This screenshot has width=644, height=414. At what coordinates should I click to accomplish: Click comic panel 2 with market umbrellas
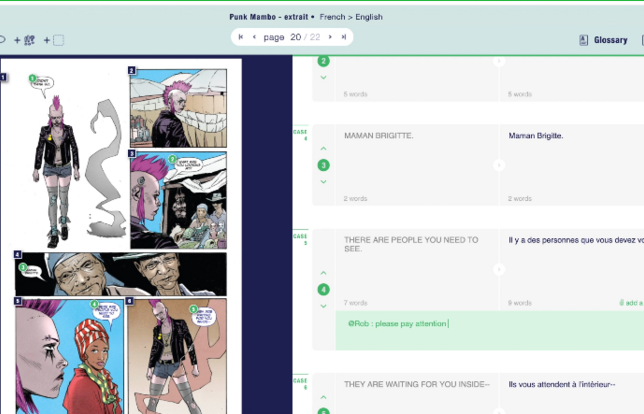click(x=178, y=108)
